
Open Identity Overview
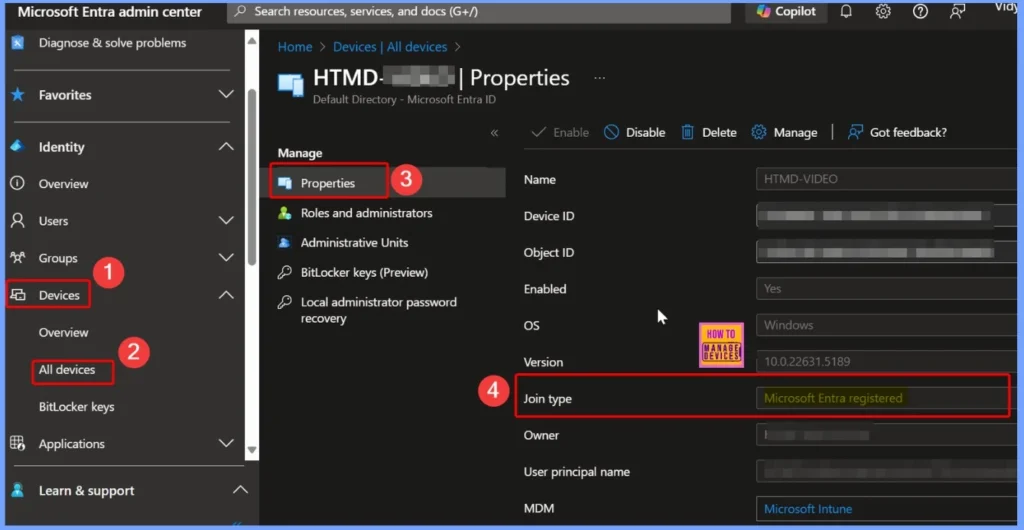point(63,184)
